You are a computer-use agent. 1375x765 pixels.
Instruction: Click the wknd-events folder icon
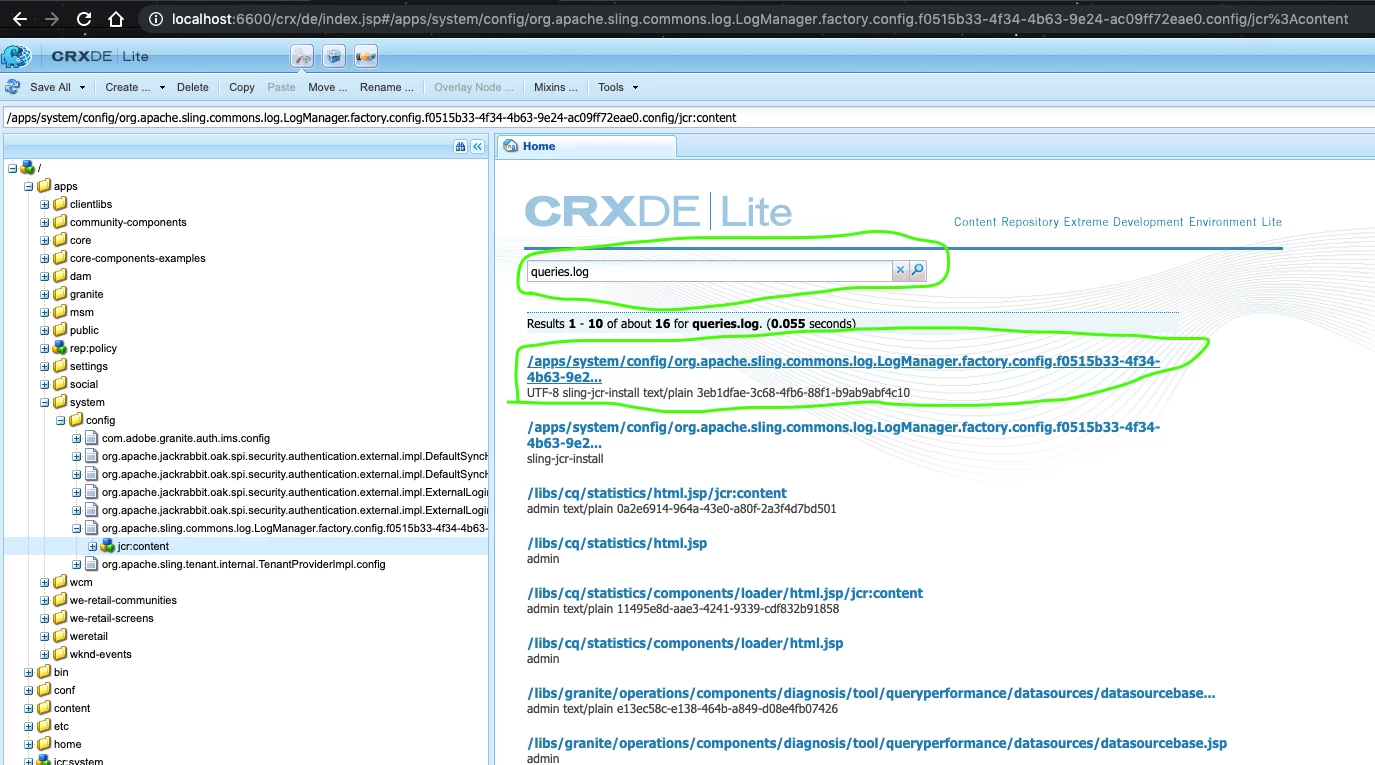pos(60,654)
